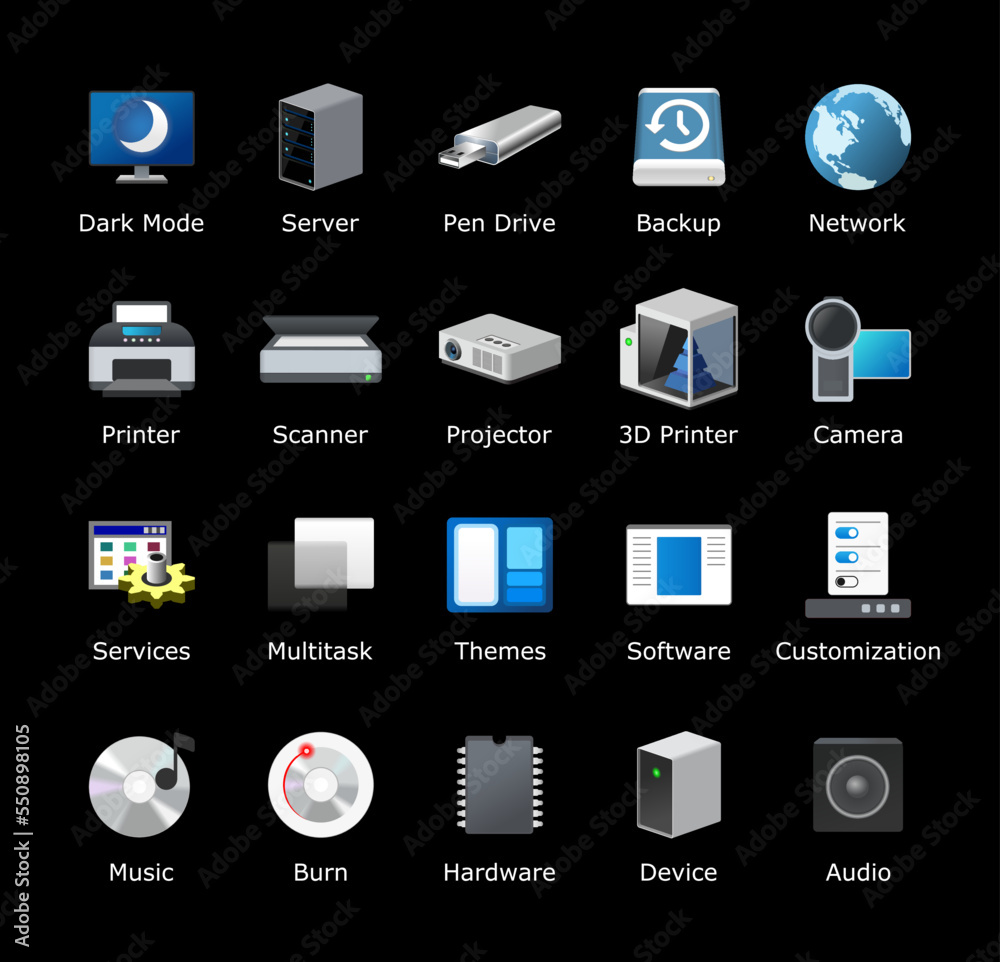Click the "Software" label
The width and height of the screenshot is (1000, 962).
[679, 651]
